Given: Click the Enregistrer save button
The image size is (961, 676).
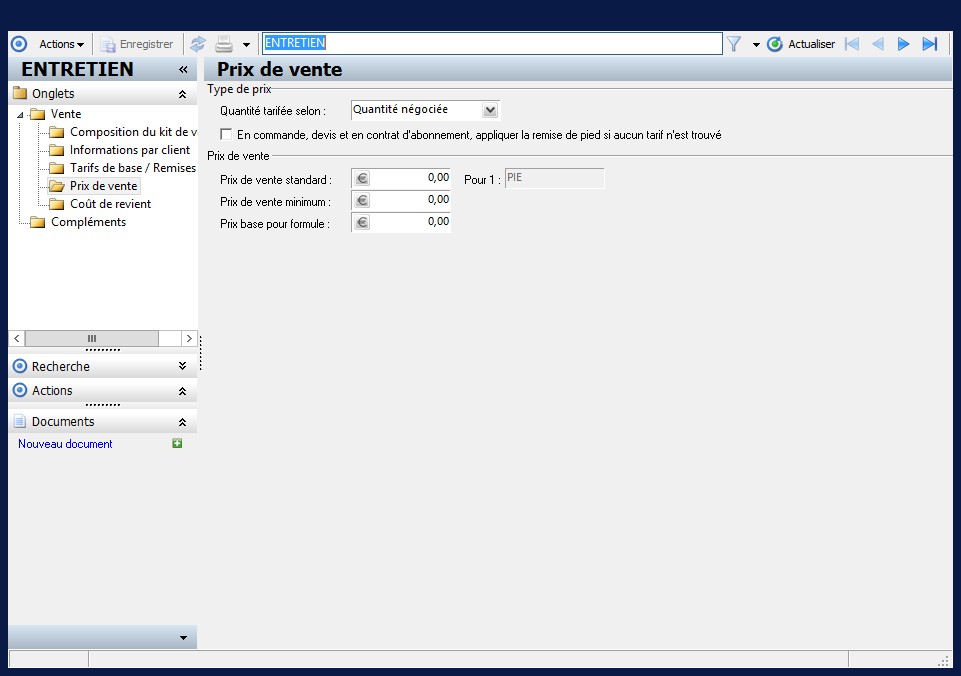Looking at the screenshot, I should [x=138, y=44].
